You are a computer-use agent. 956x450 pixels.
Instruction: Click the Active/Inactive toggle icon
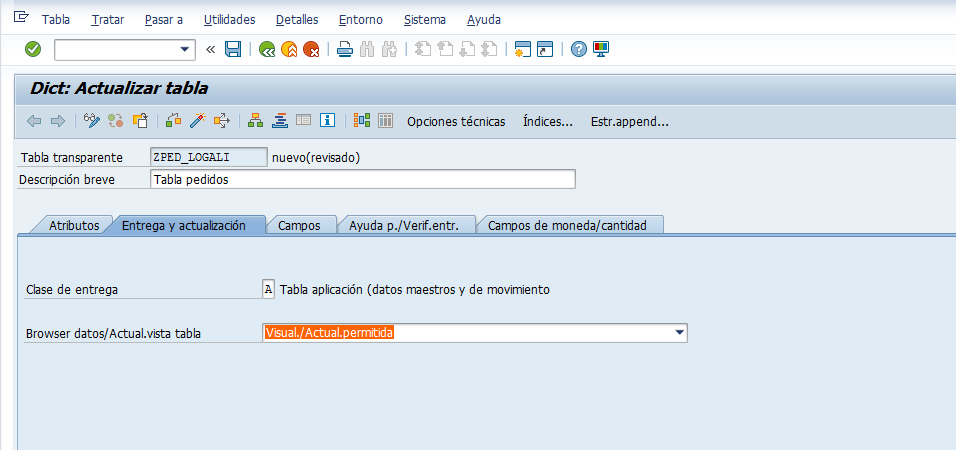pos(116,121)
